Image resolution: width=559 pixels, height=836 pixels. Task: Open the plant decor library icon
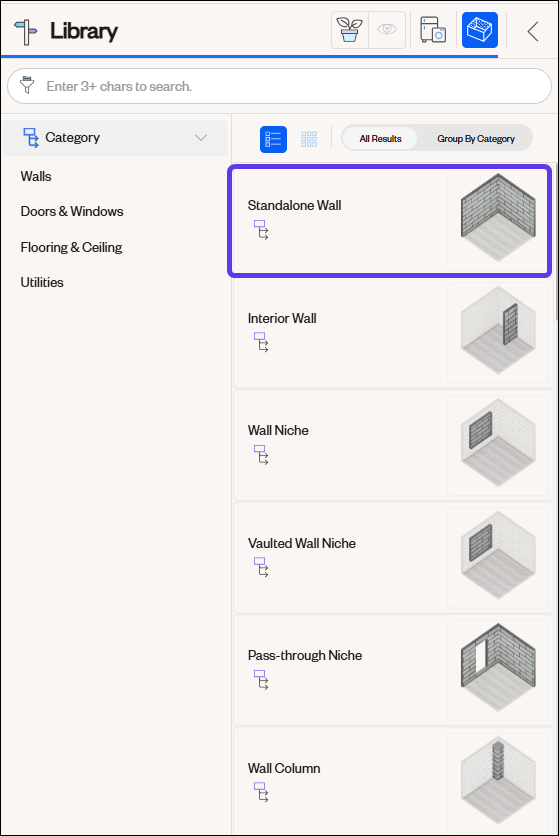pos(350,30)
